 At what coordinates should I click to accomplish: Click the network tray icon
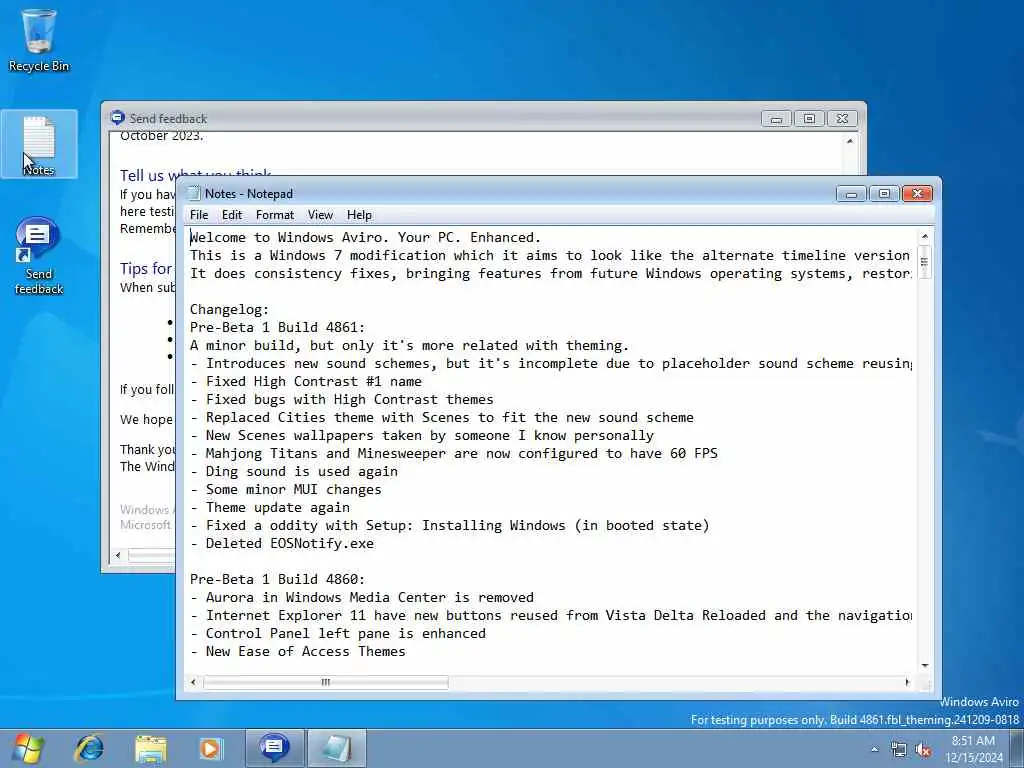tap(899, 750)
